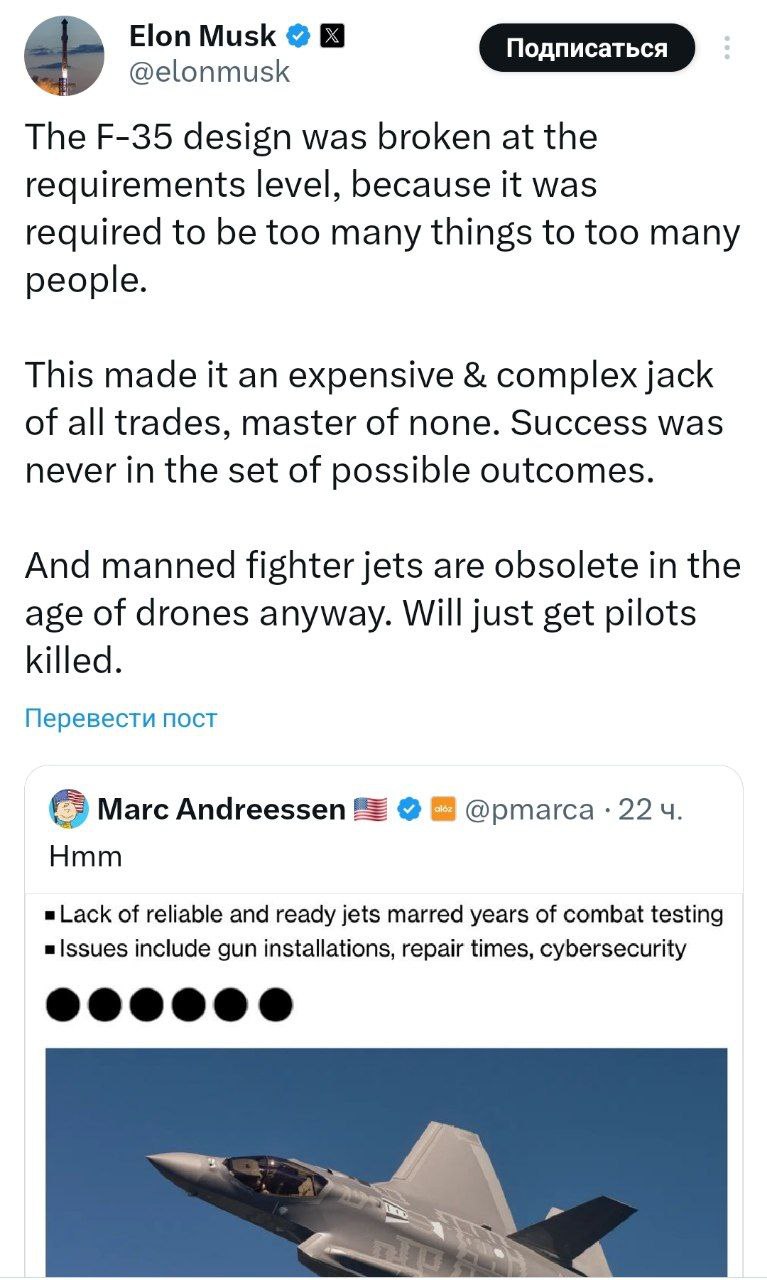Open the quoted post via its Hmm text
The image size is (767, 1280).
[85, 856]
